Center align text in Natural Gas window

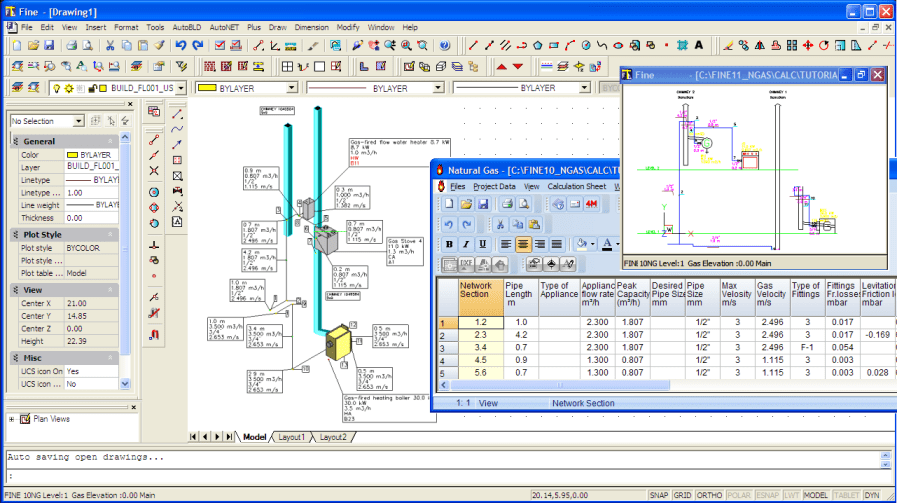click(x=523, y=245)
